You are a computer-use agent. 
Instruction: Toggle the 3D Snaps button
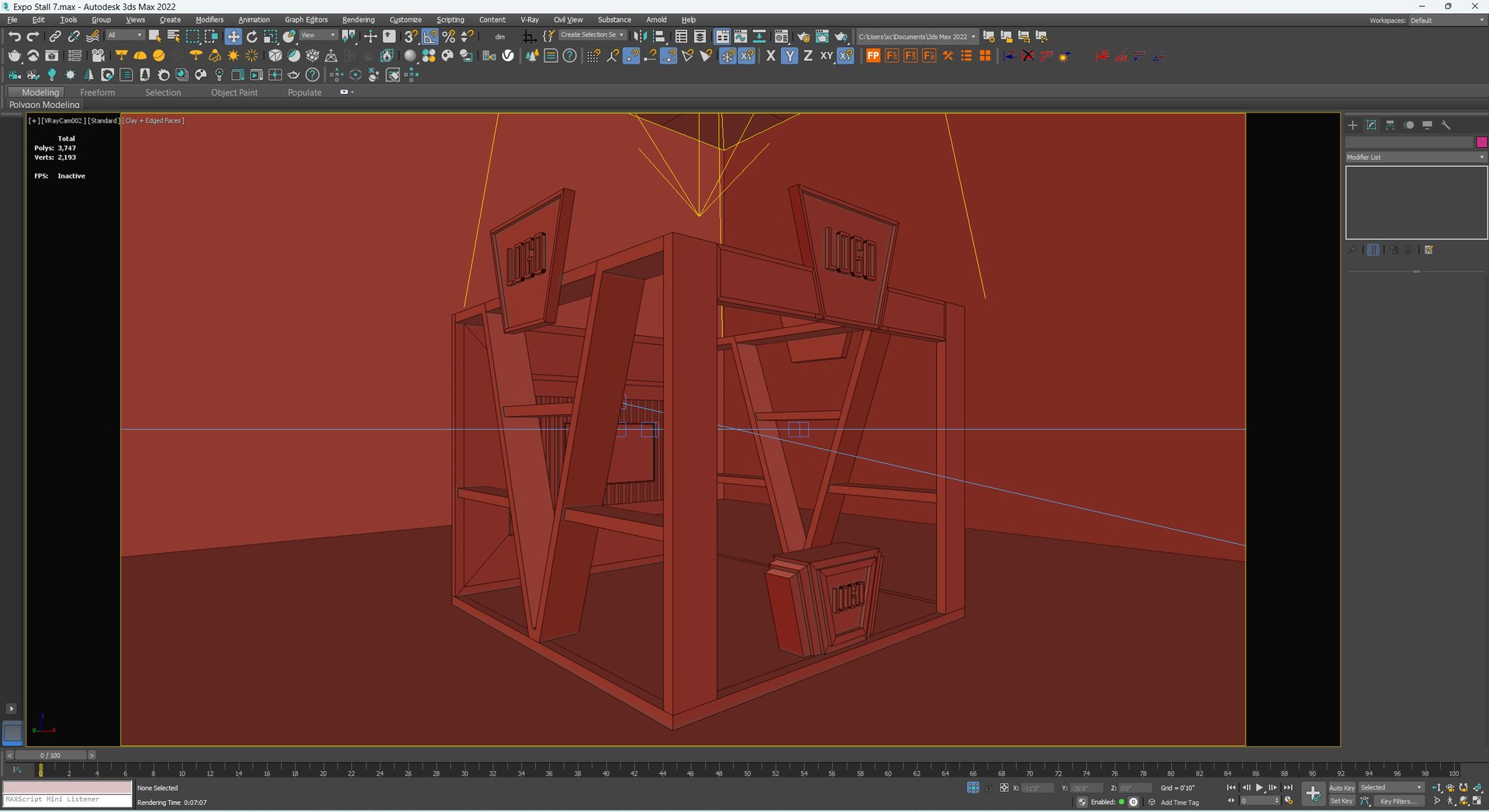pos(411,36)
